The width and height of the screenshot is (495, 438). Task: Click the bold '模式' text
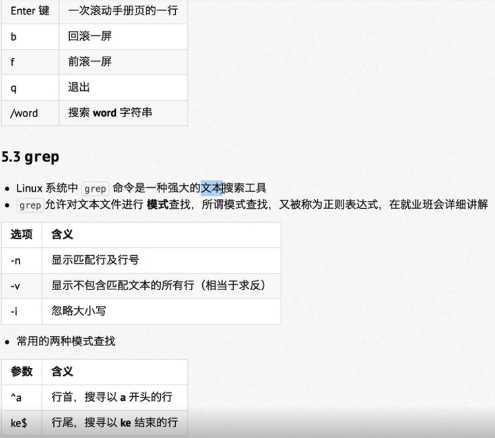click(x=158, y=204)
